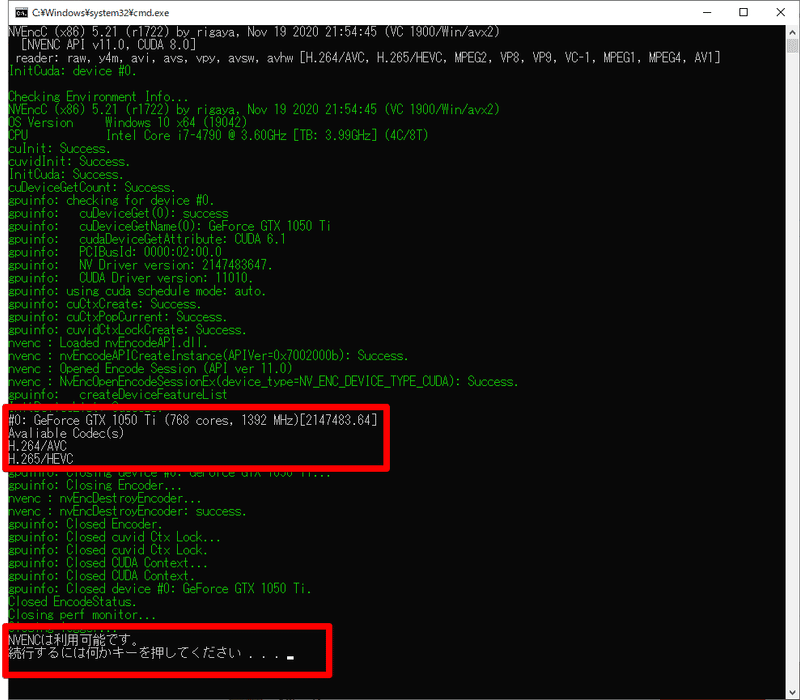
Task: Click 'Closed EncodeStatus.' line
Action: (72, 602)
